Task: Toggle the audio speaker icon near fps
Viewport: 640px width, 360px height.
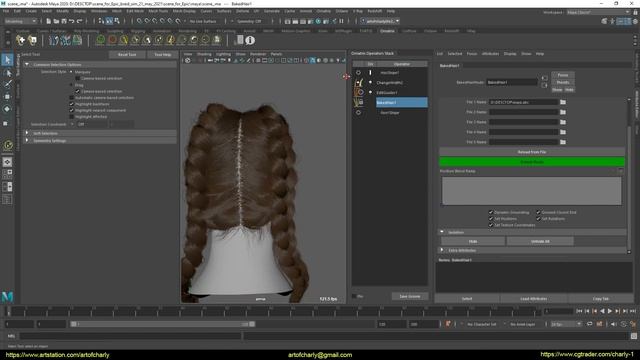Action: click(x=613, y=324)
